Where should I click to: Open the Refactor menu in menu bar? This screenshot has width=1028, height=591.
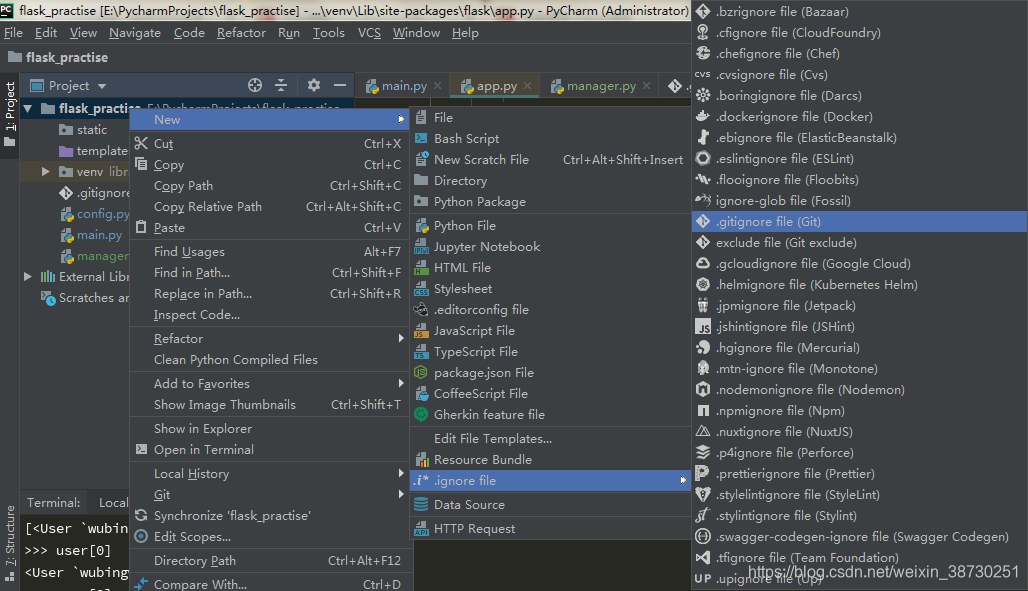[241, 33]
